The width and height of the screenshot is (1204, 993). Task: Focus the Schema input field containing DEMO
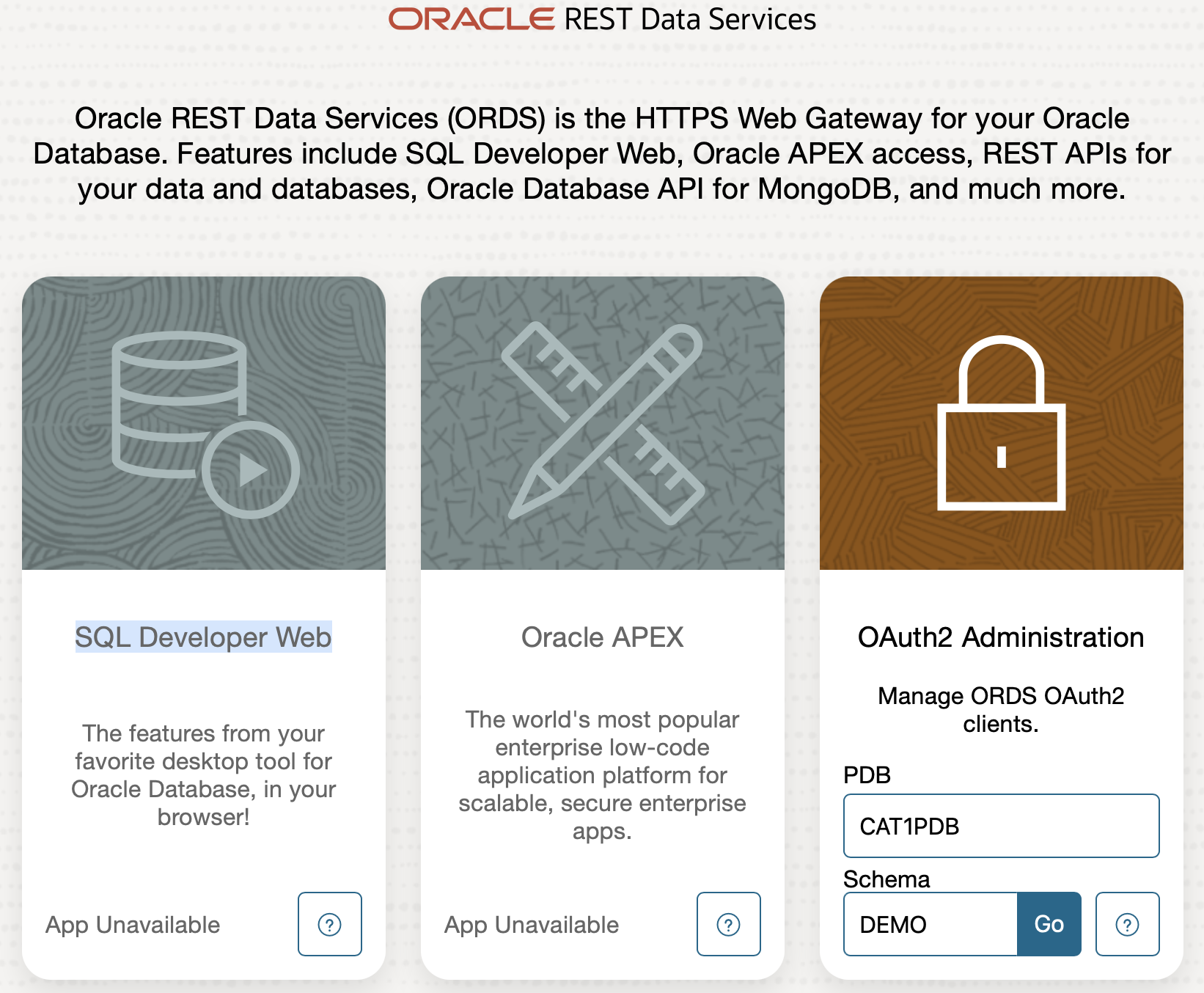930,924
